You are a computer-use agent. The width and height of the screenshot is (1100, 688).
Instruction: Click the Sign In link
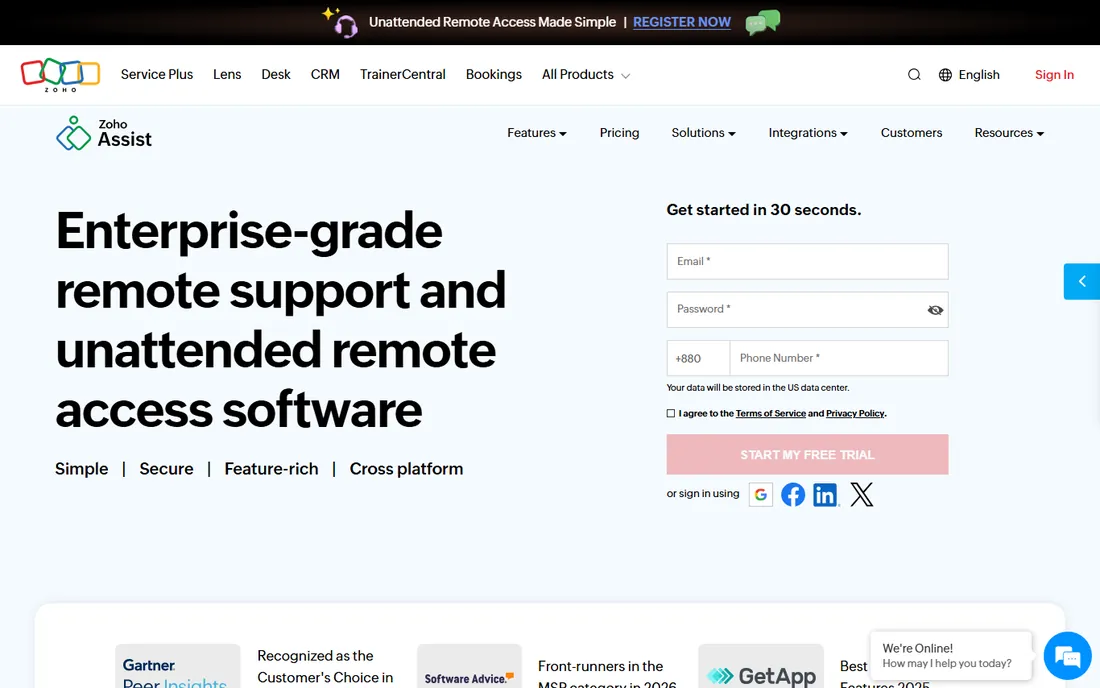tap(1054, 74)
